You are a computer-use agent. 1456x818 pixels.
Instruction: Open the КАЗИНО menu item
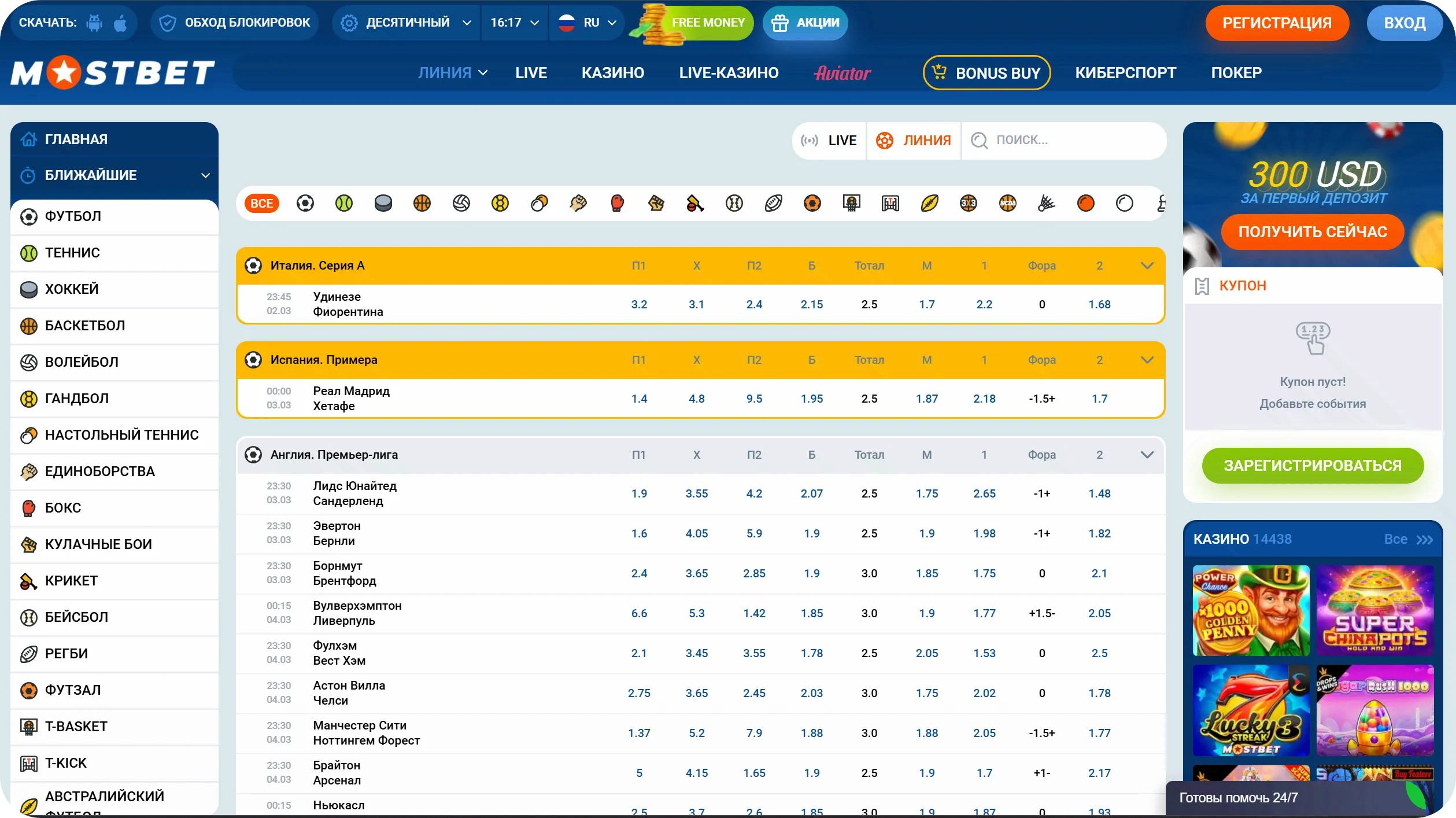click(612, 73)
